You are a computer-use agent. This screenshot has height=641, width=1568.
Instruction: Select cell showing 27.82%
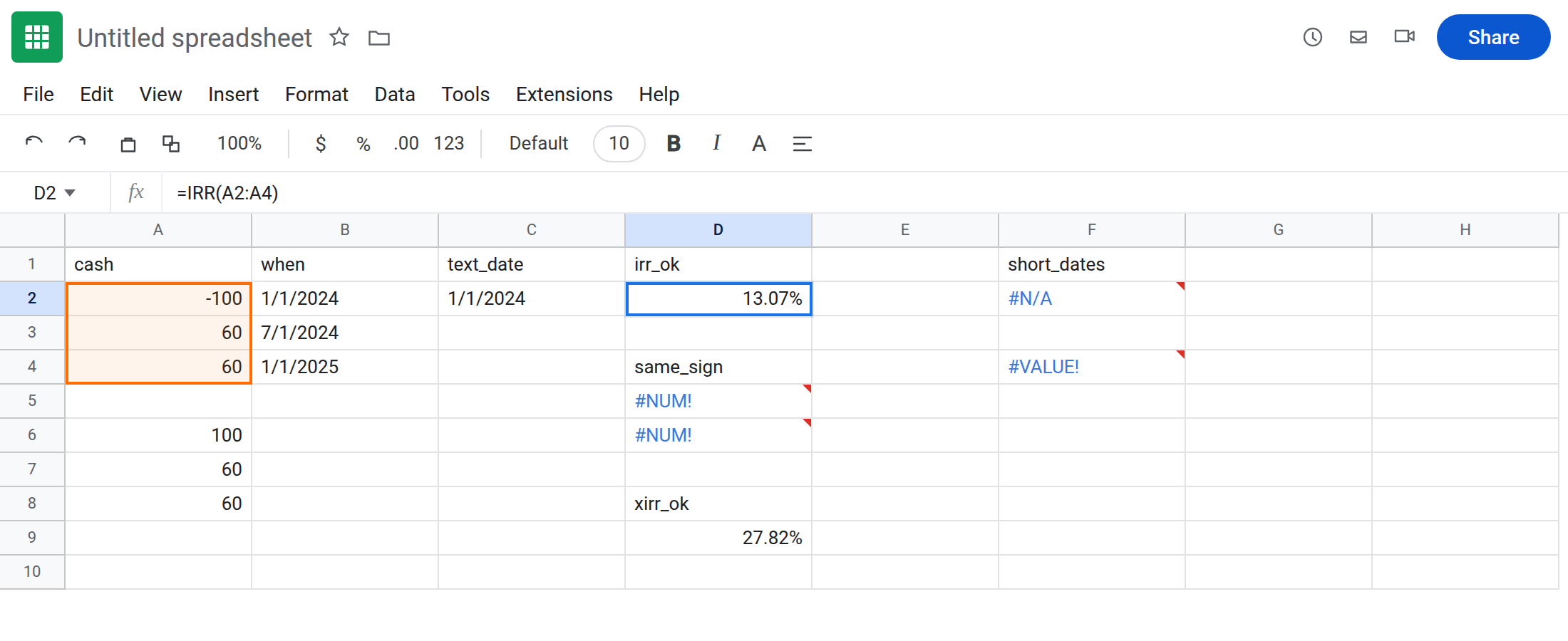point(718,538)
